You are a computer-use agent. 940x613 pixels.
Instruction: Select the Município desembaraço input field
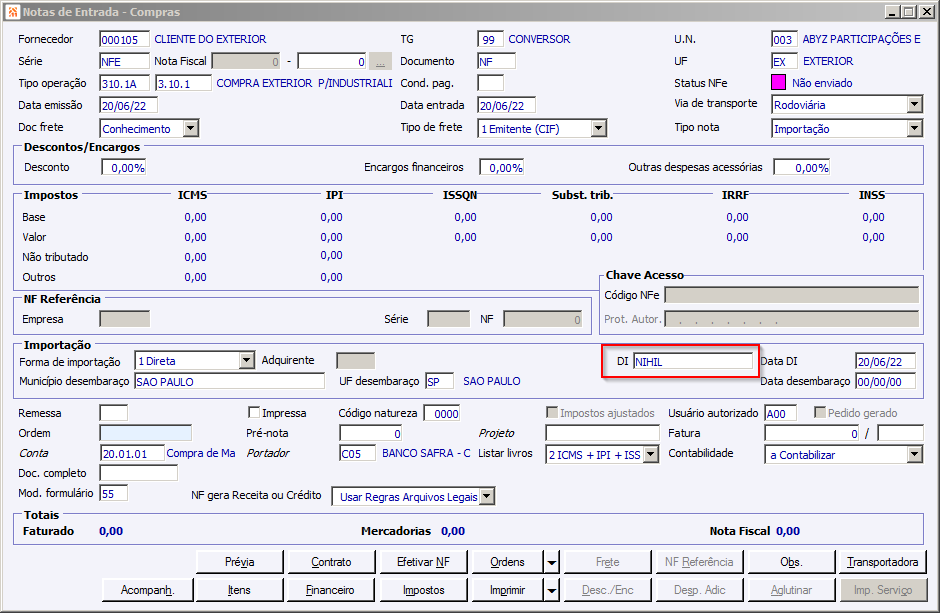click(229, 381)
